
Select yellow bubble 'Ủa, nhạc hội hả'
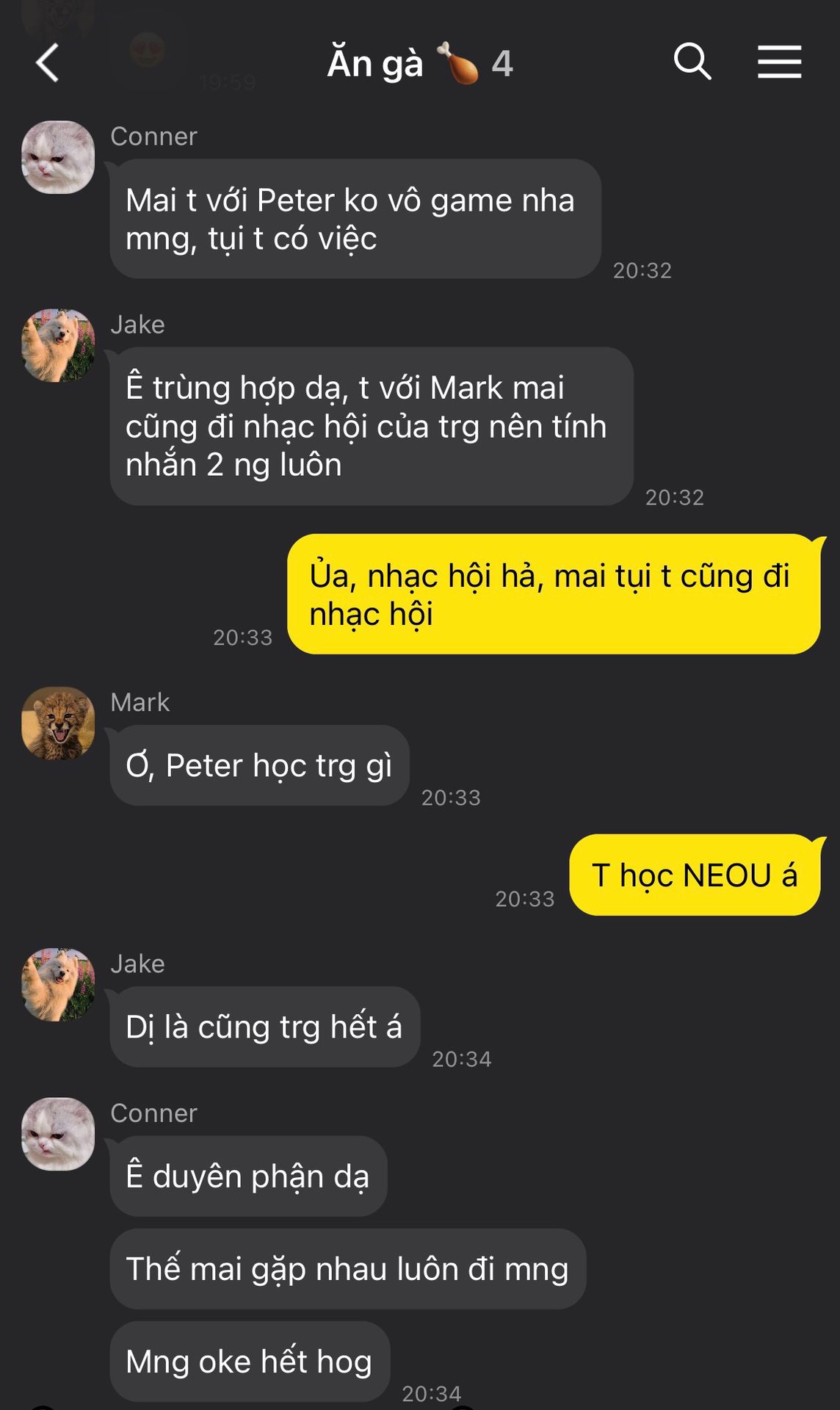pos(554,594)
